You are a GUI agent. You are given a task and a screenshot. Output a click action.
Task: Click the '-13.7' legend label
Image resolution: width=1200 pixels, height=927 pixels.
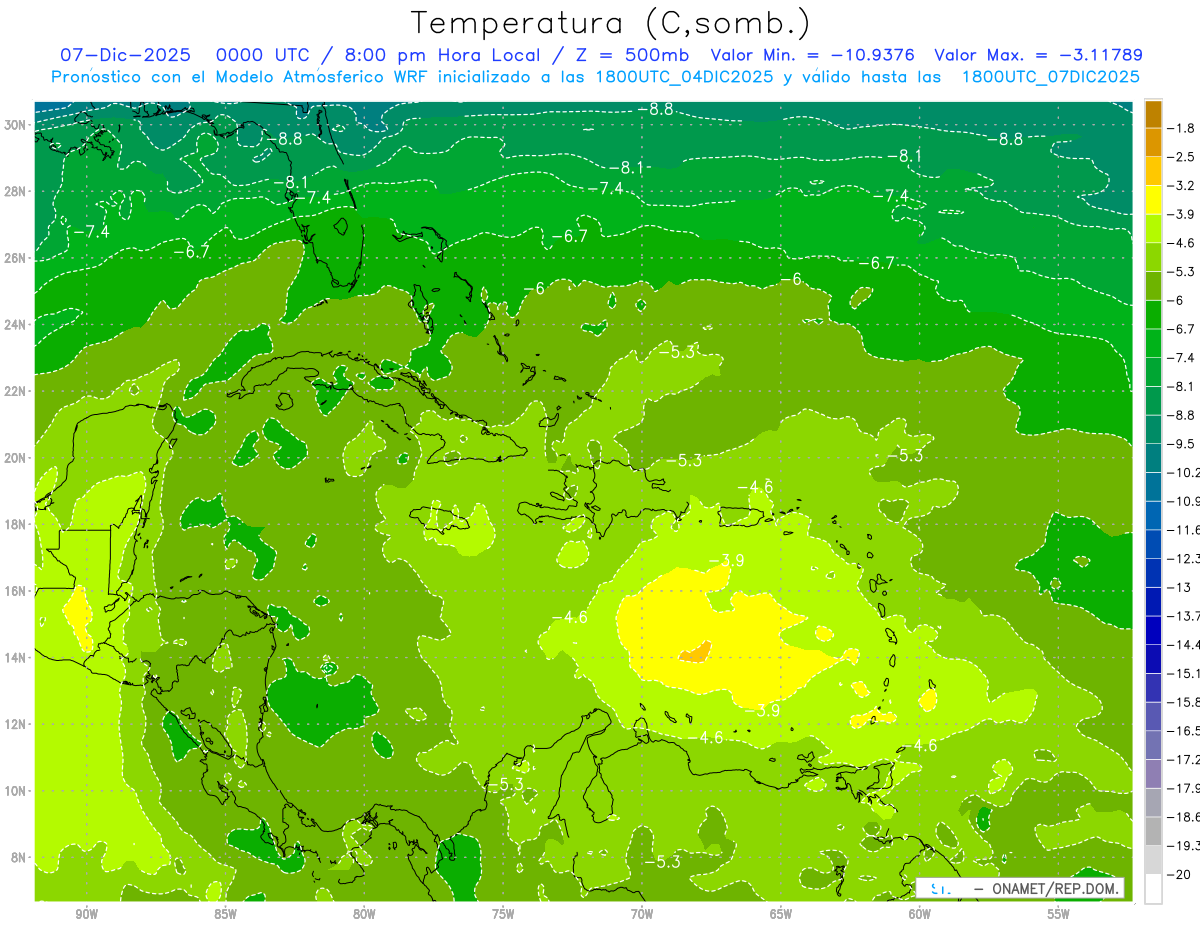point(1186,616)
